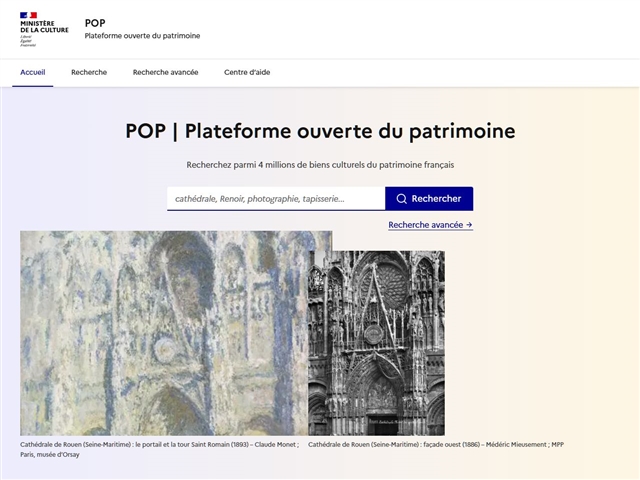Open the Accueil tab
This screenshot has height=480, width=640.
(x=33, y=72)
